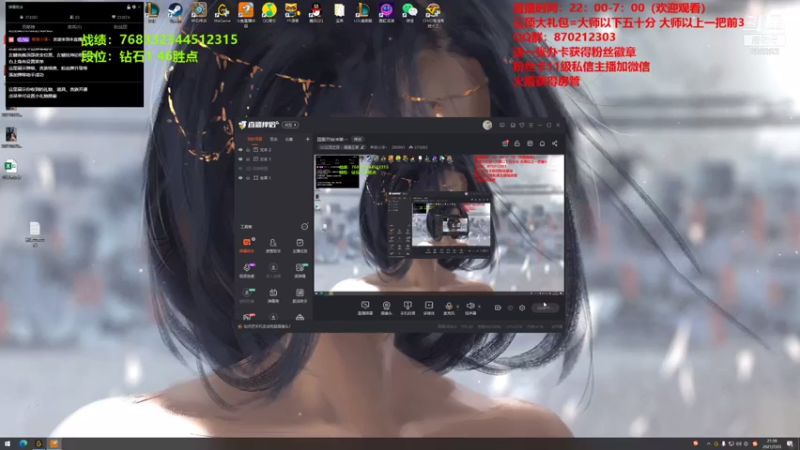Select the last tab in the chat overlay

[x=120, y=27]
